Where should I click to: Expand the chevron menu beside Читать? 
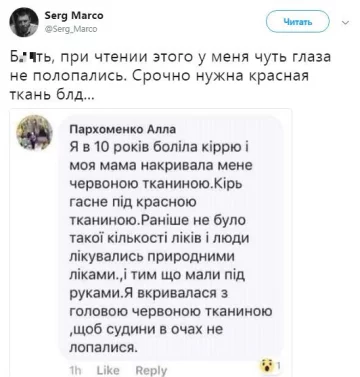click(x=346, y=23)
